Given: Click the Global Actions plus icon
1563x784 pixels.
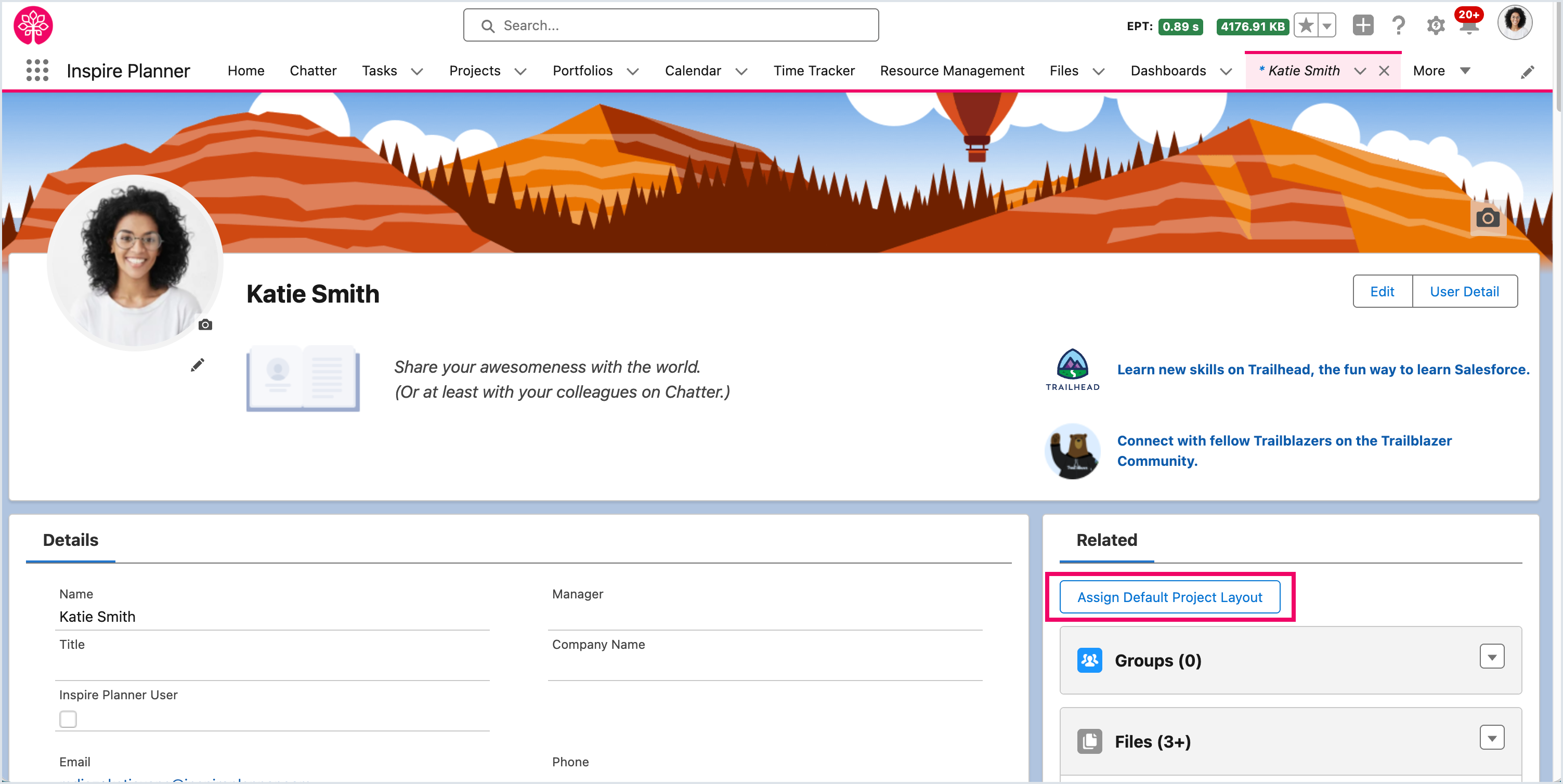Looking at the screenshot, I should pyautogui.click(x=1362, y=25).
